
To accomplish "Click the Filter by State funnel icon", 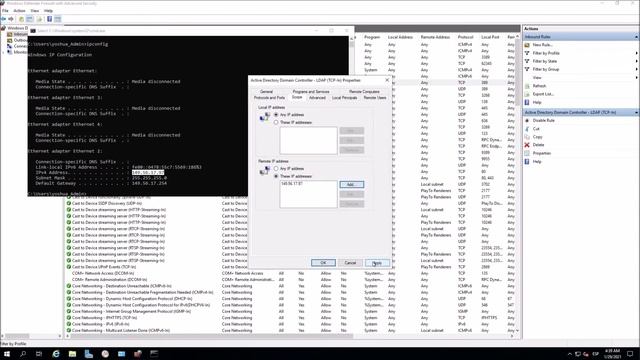I will tap(527, 61).
